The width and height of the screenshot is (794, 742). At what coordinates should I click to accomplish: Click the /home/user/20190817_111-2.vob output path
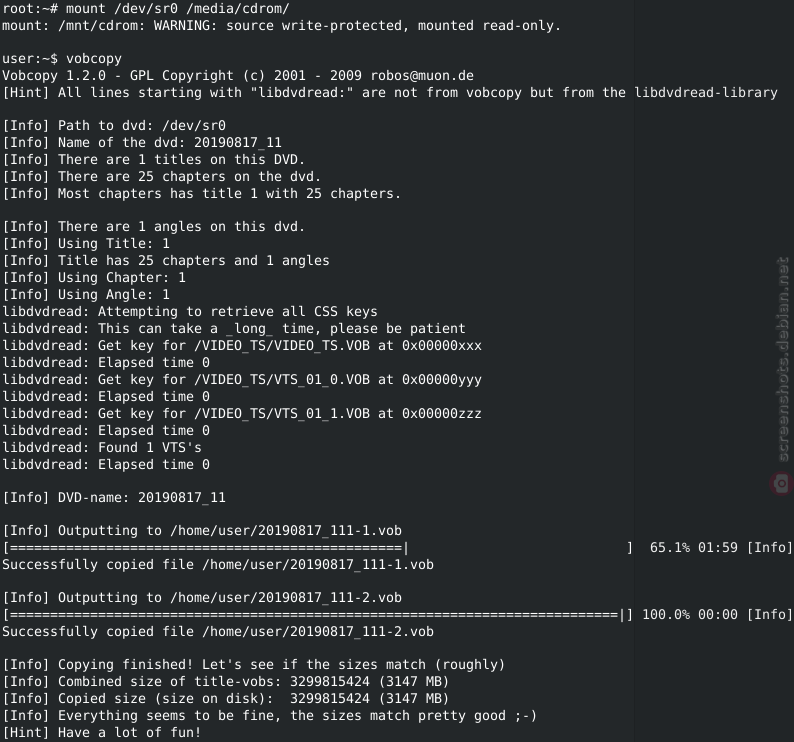(x=286, y=598)
